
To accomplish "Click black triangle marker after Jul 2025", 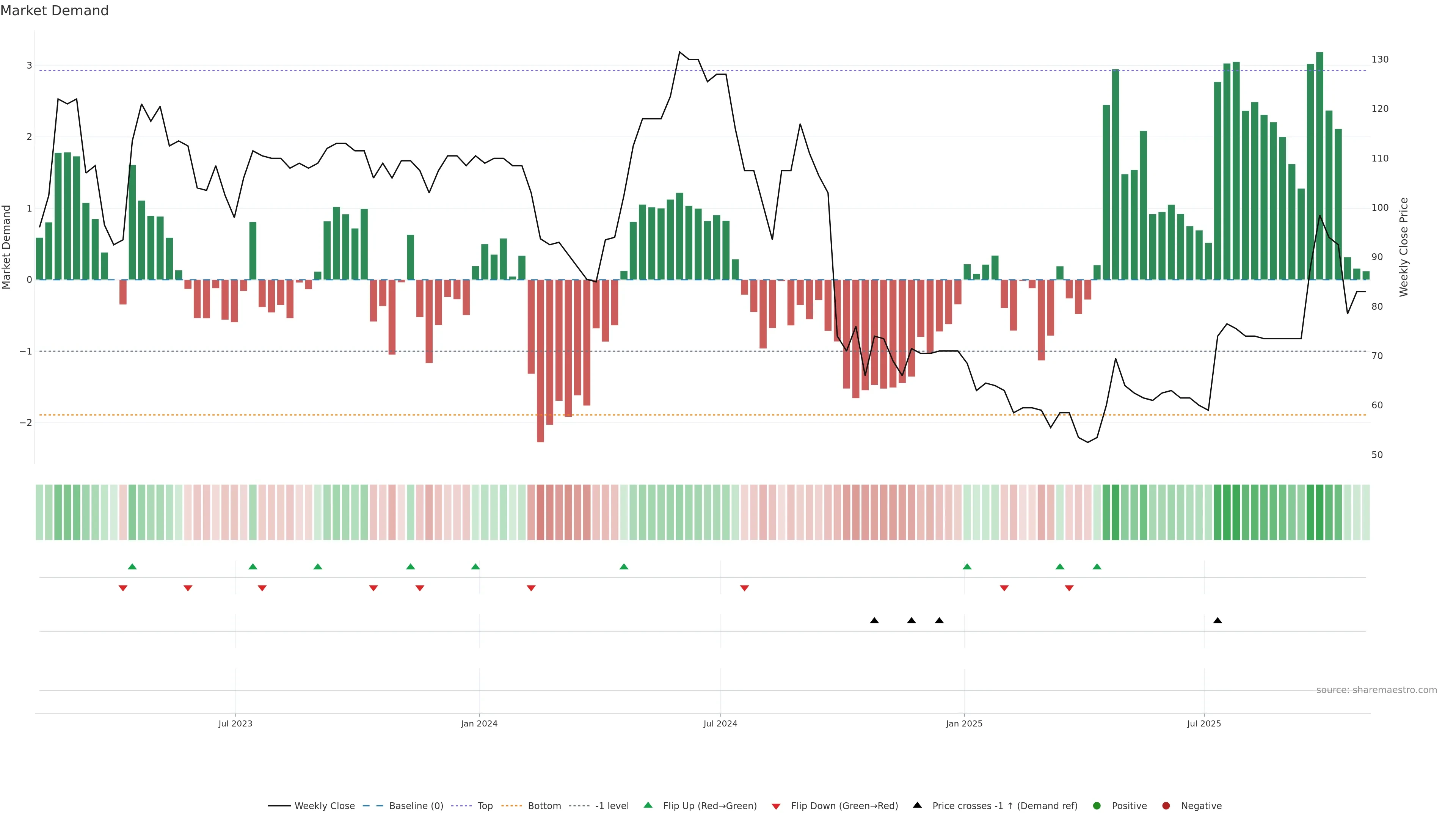I will coord(1218,621).
